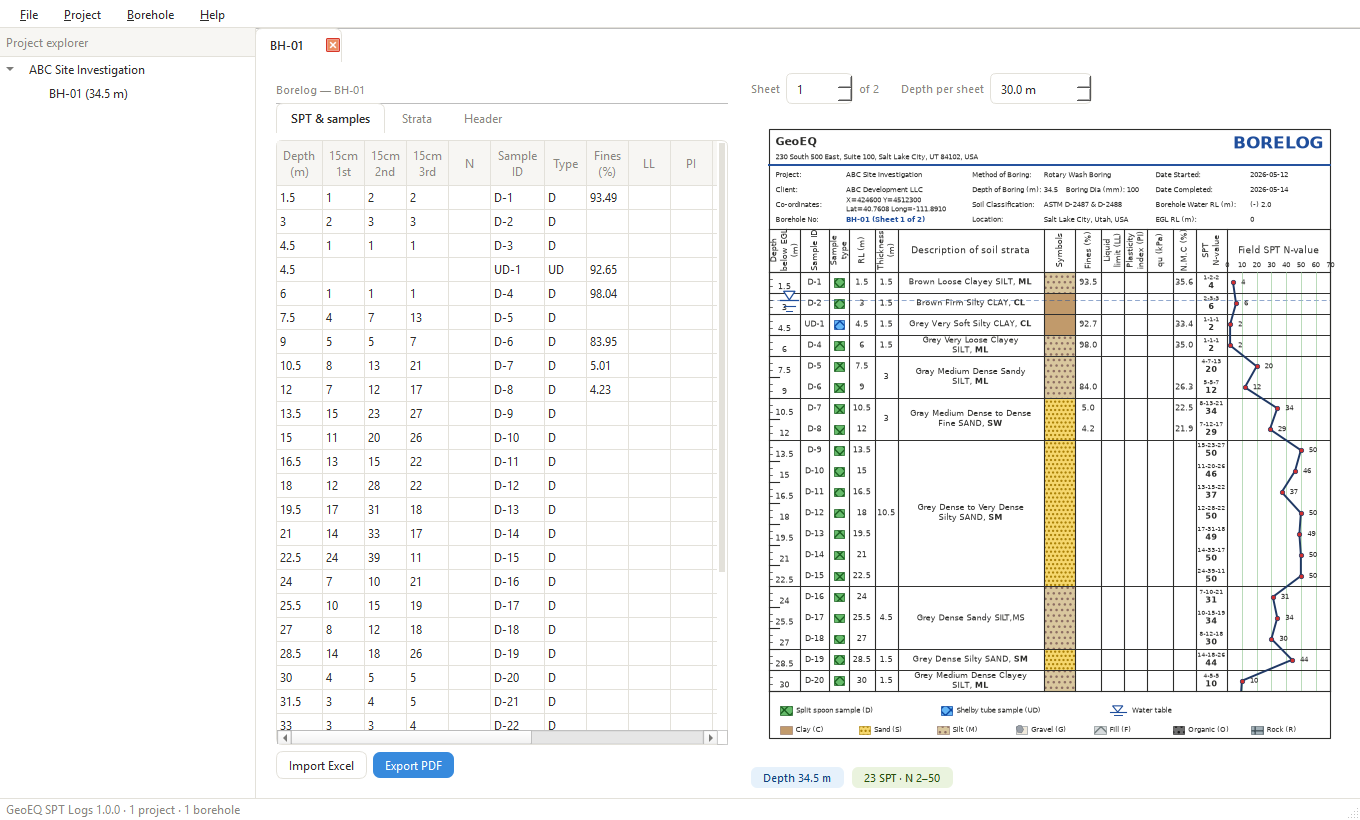Click the split spoon icon for sample D-1
1360x820 pixels.
pos(840,283)
